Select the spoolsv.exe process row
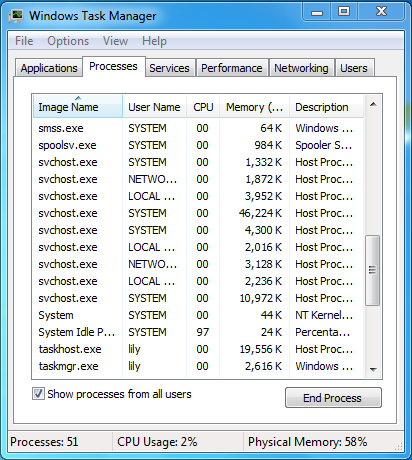The image size is (412, 460). click(x=198, y=145)
